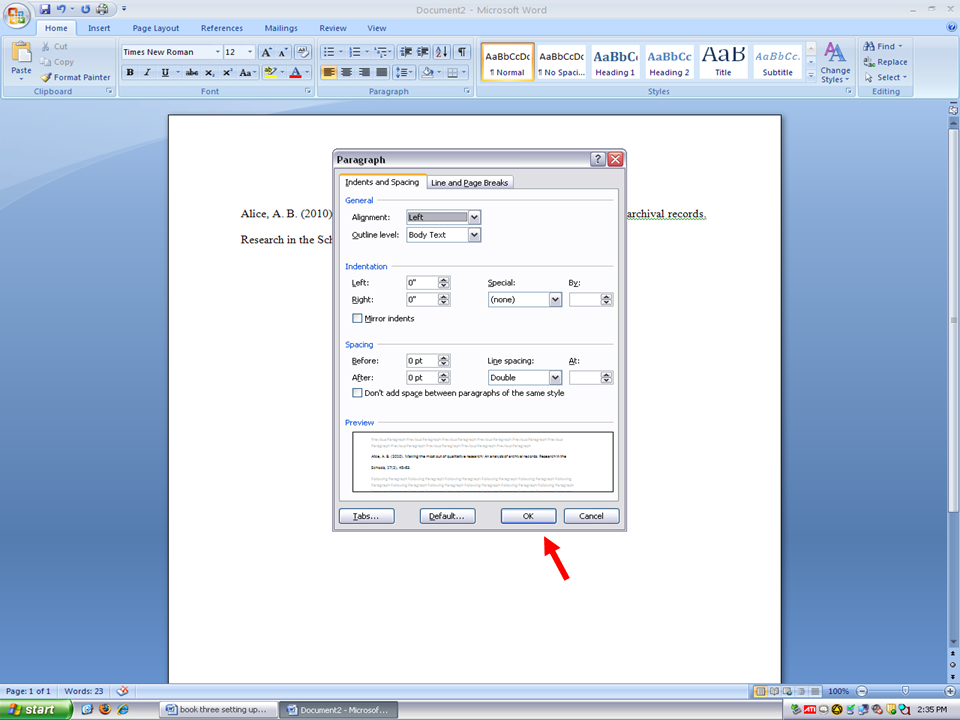Switch to Line and Page Breaks tab
The width and height of the screenshot is (960, 720).
[470, 182]
